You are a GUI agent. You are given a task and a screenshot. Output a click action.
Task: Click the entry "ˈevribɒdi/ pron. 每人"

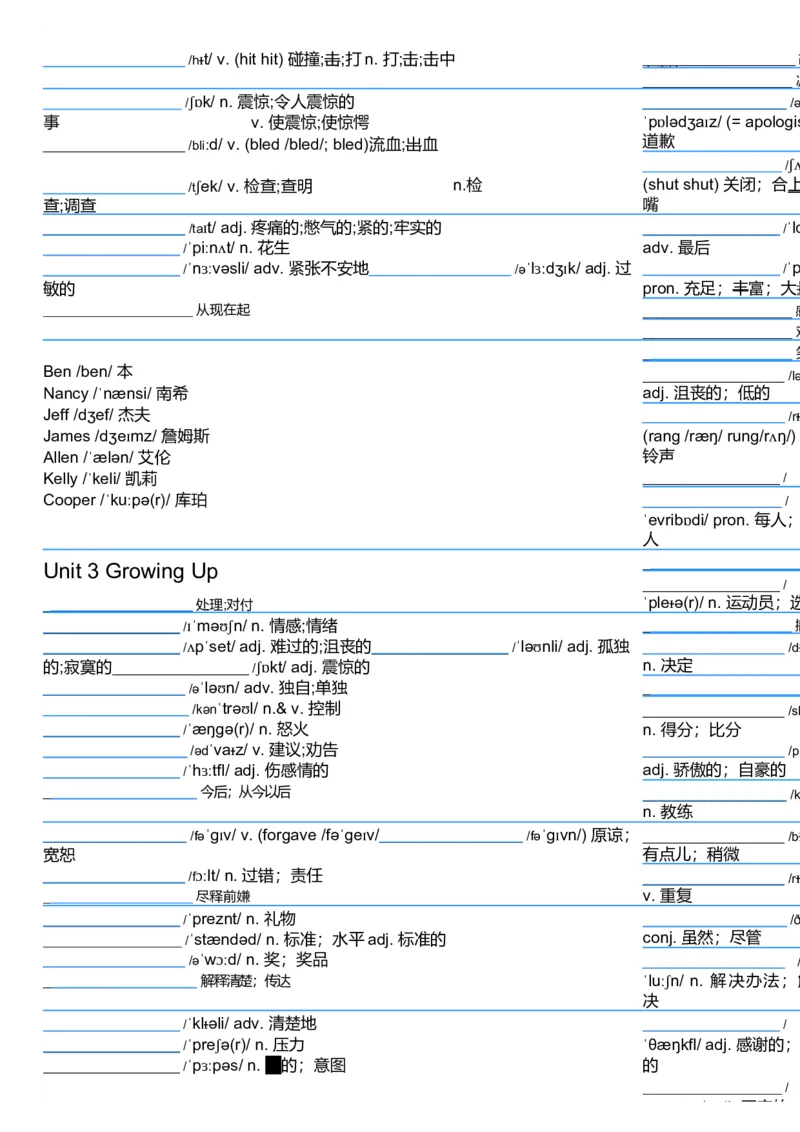tap(700, 519)
